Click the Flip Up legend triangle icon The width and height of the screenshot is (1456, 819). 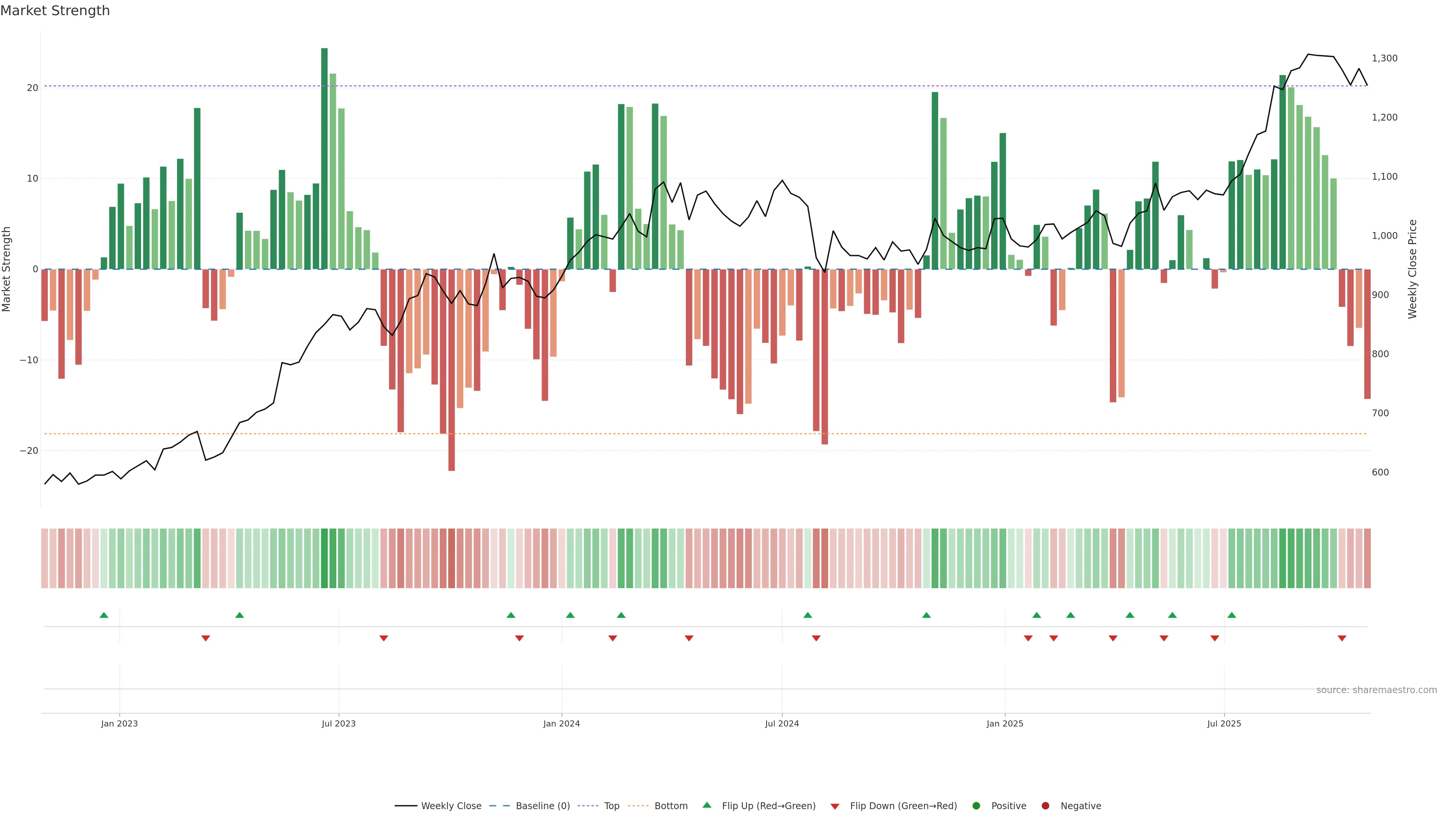(706, 805)
